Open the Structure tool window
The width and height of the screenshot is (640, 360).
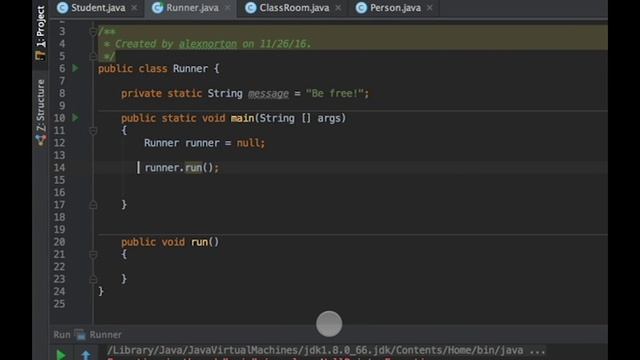[x=40, y=112]
